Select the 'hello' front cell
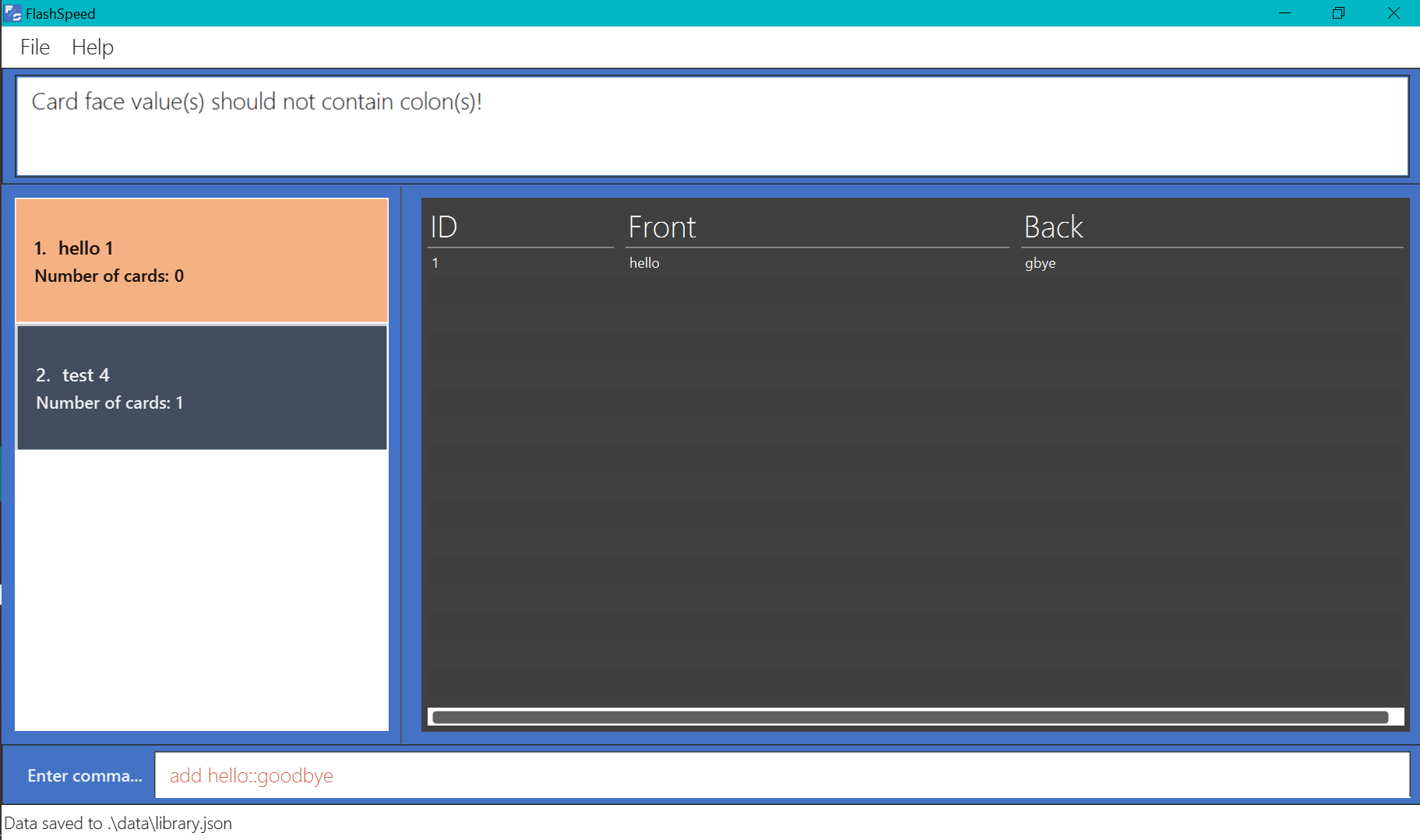 (644, 263)
